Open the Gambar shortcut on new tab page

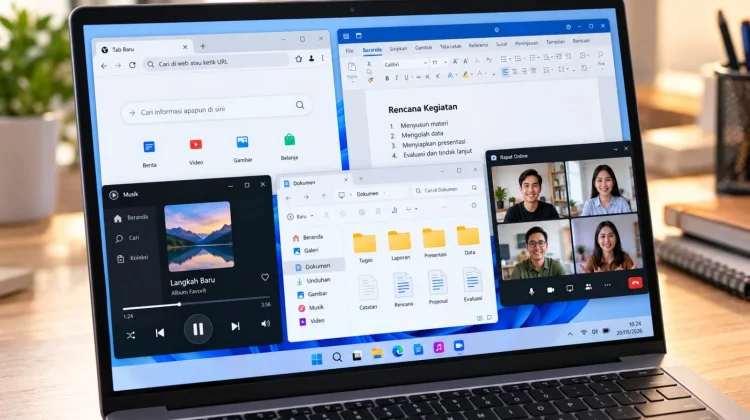[x=243, y=148]
